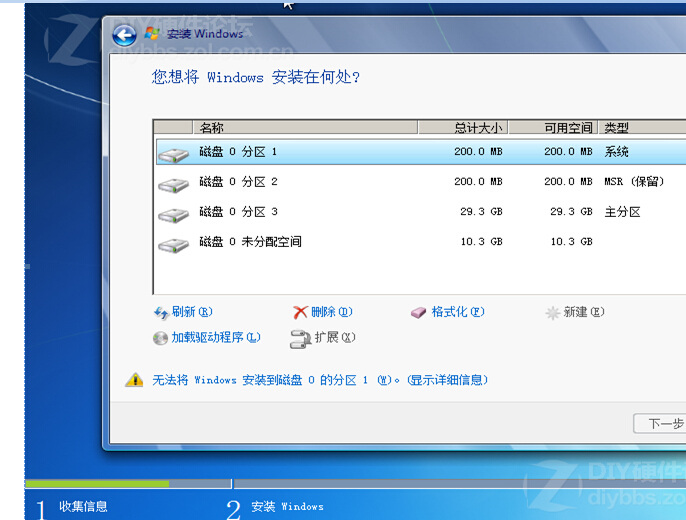Click the setup progress bar at bottom
This screenshot has width=686, height=520.
pos(355,484)
